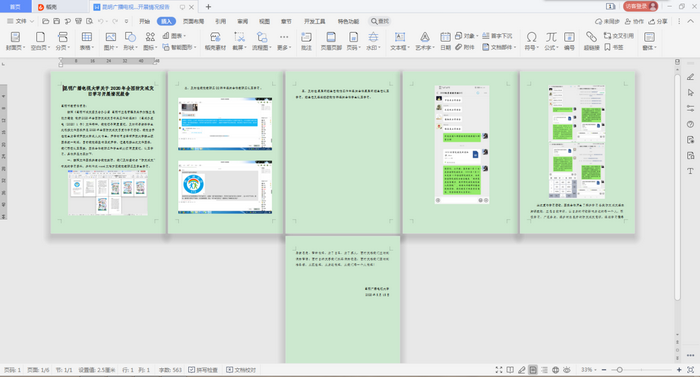Switch to the 页面布局 ribbon tab
700x377 pixels.
(x=193, y=21)
